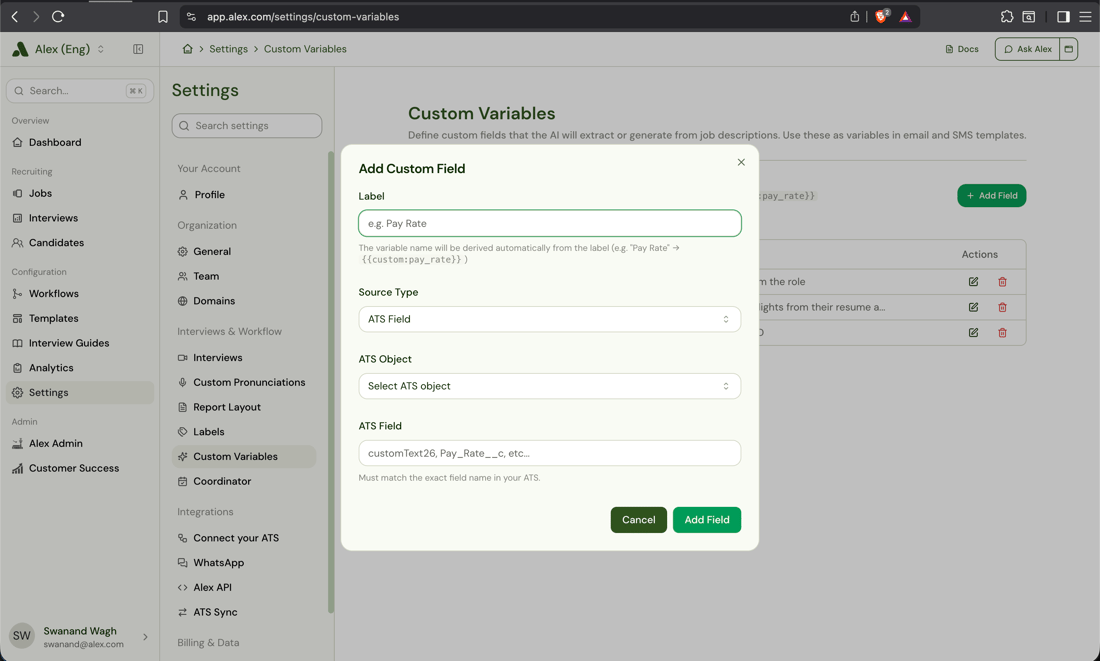Image resolution: width=1100 pixels, height=661 pixels.
Task: Toggle the browser sidebar panel
Action: (1063, 17)
